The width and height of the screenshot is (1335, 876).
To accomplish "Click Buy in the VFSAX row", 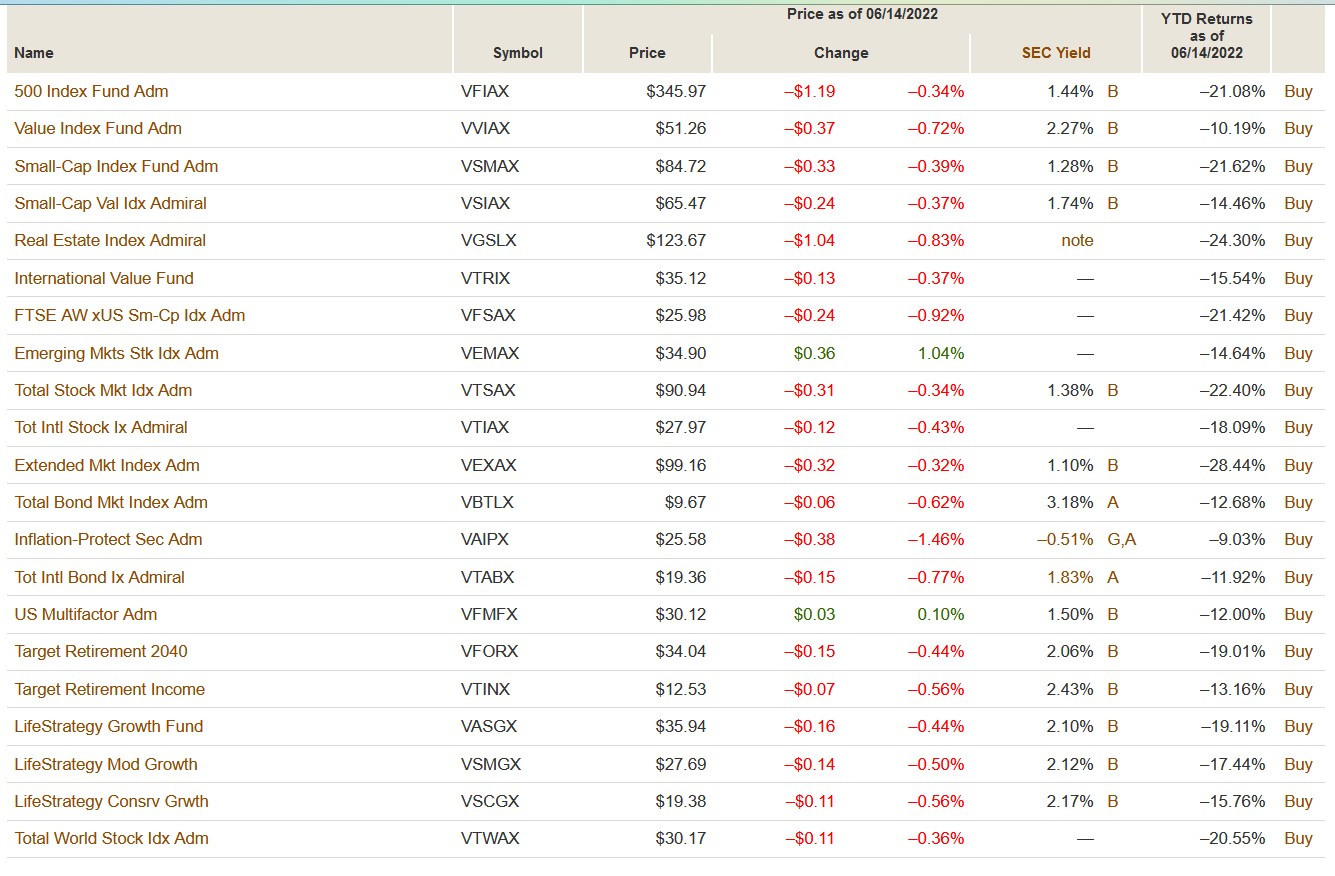I will click(x=1298, y=315).
